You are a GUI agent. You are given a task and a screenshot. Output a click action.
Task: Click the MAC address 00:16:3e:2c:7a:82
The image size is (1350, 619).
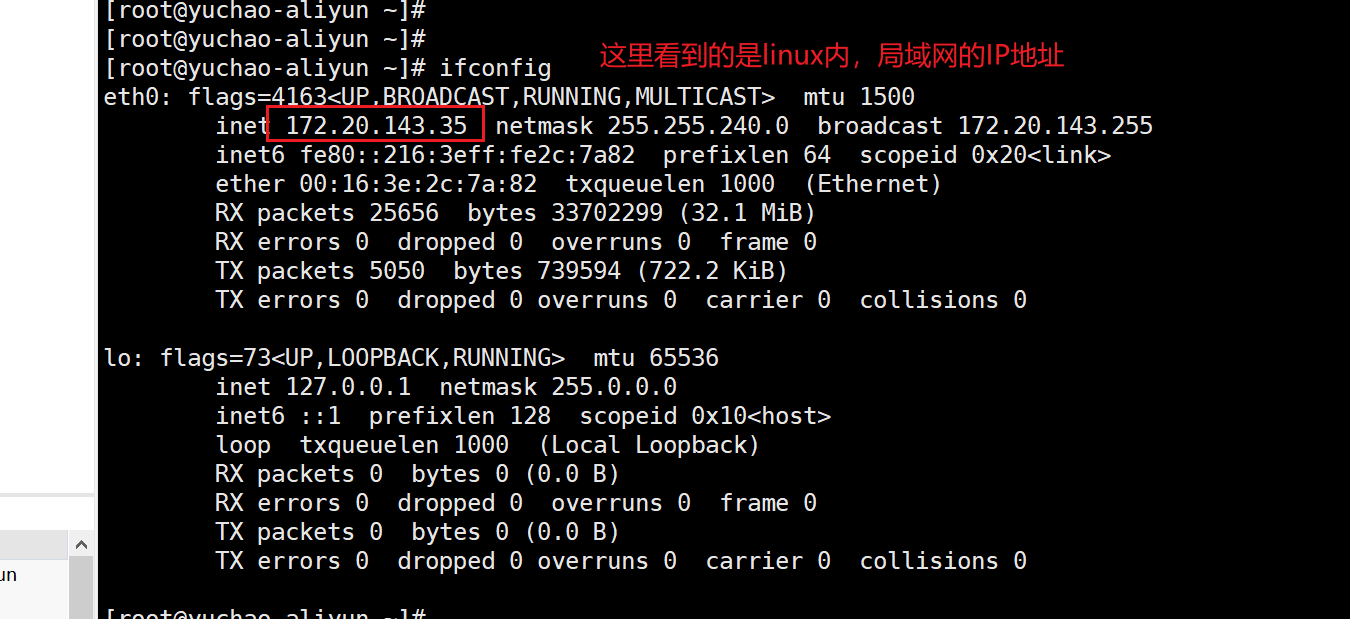418,184
